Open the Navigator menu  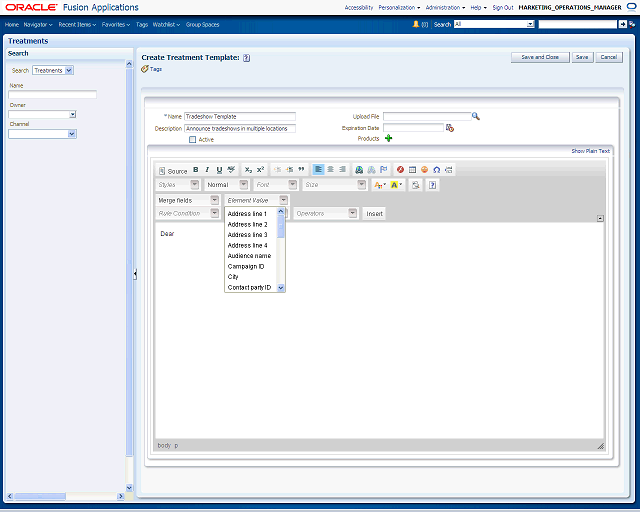(38, 24)
